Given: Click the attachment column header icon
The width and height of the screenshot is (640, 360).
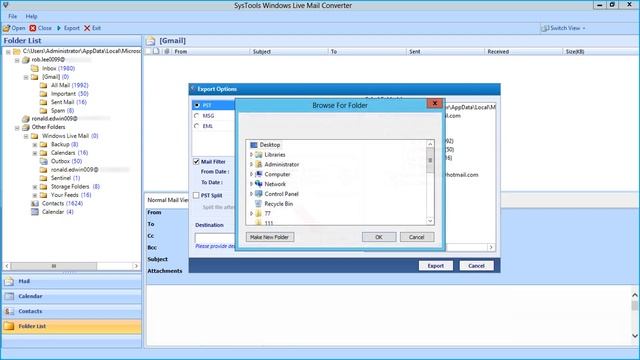Looking at the screenshot, I should coord(167,51).
